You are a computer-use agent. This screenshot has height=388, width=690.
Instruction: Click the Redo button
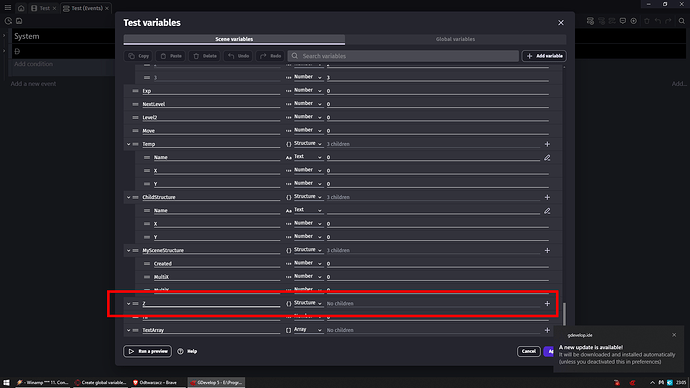270,56
